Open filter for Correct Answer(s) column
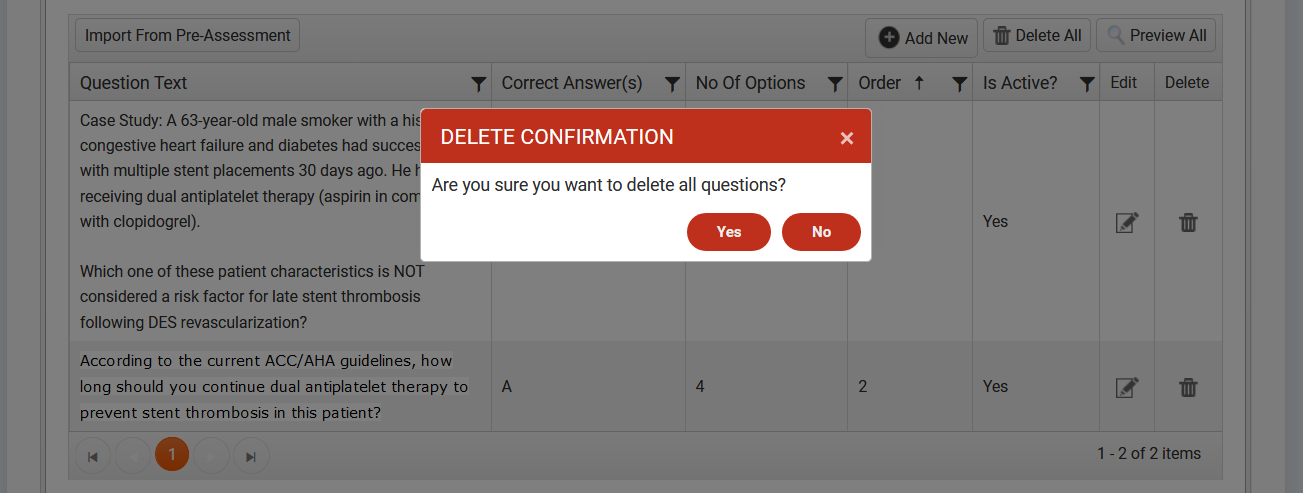This screenshot has width=1303, height=493. click(x=673, y=83)
